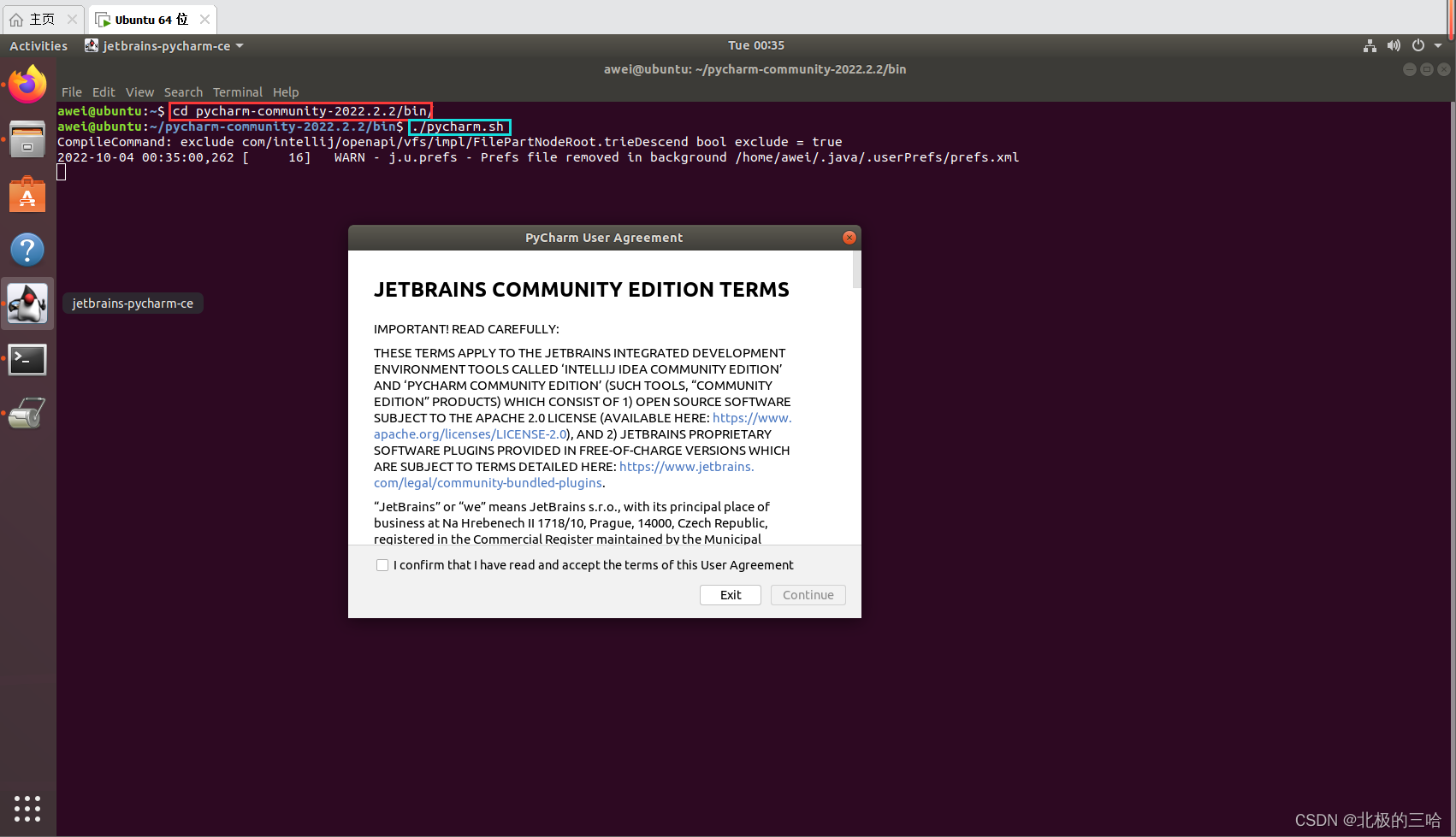Click the Exit button

pos(731,595)
